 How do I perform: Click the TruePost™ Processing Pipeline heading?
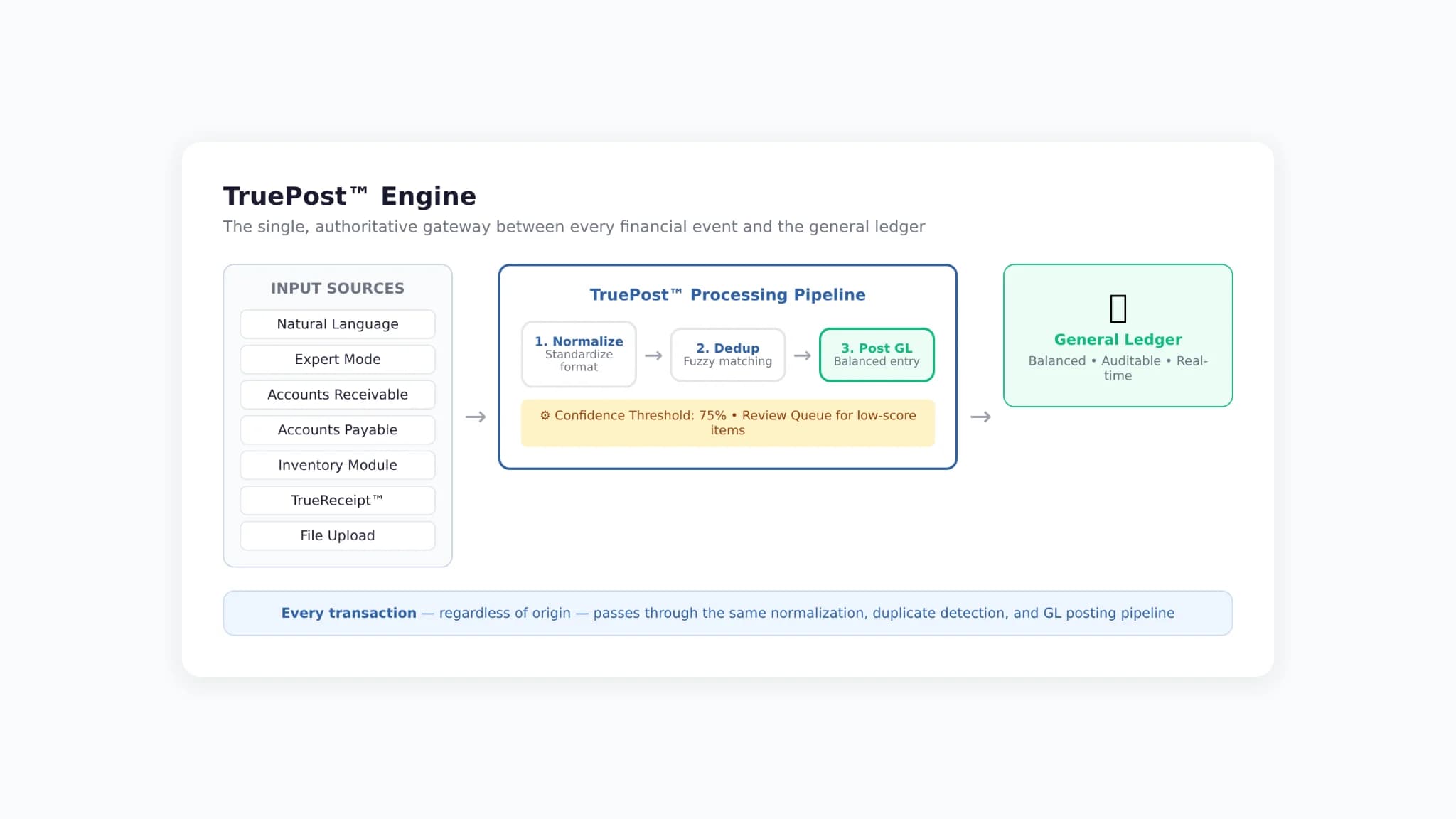click(728, 295)
